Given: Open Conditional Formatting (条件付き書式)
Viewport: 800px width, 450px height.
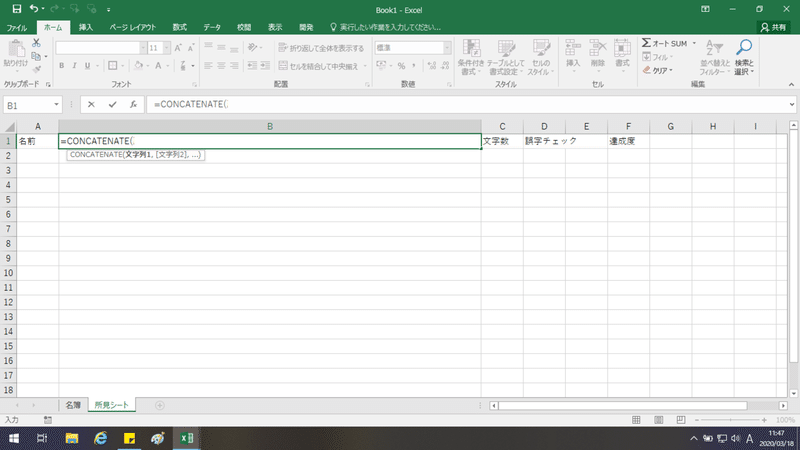Looking at the screenshot, I should point(470,57).
